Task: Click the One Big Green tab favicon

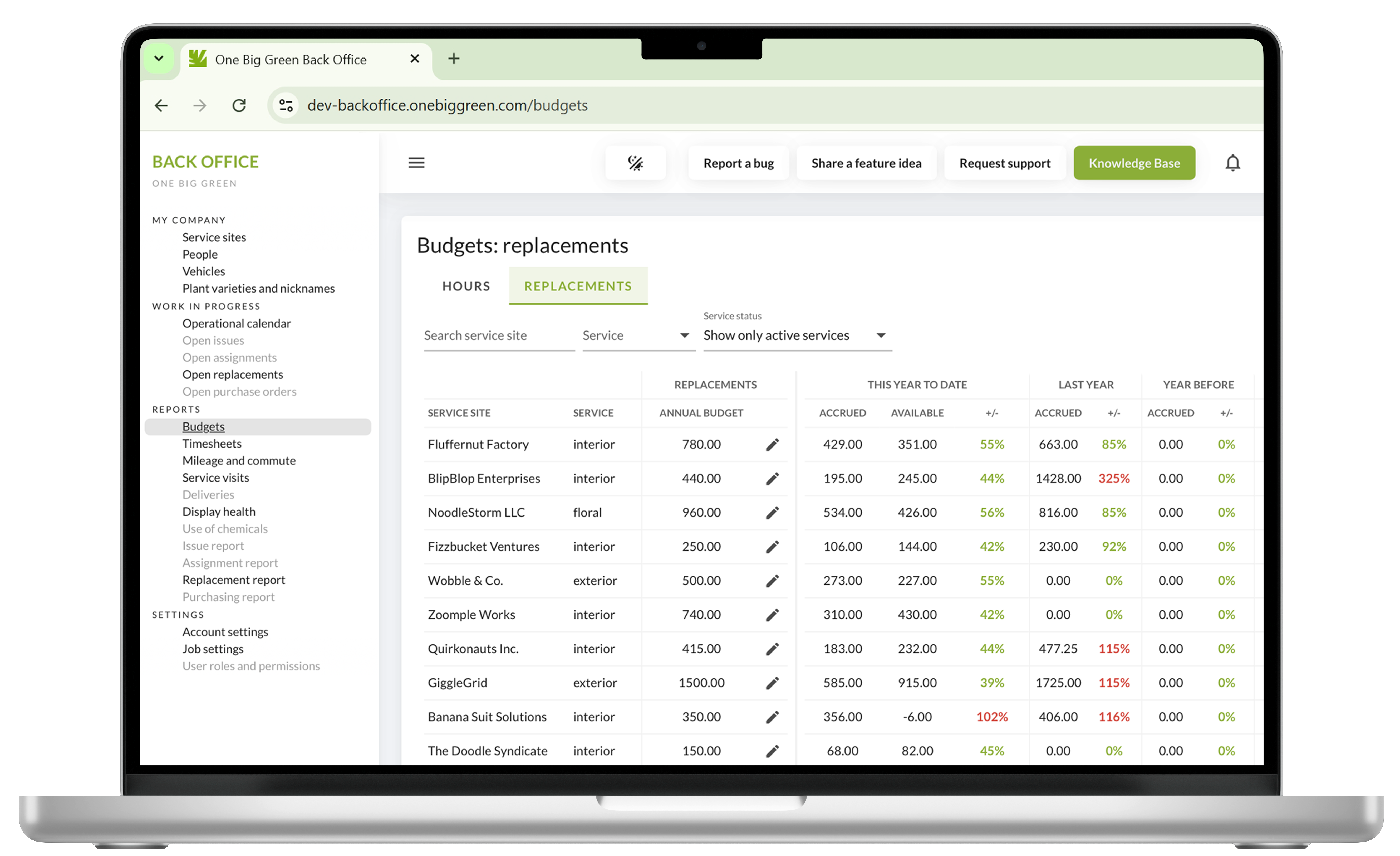Action: coord(198,59)
